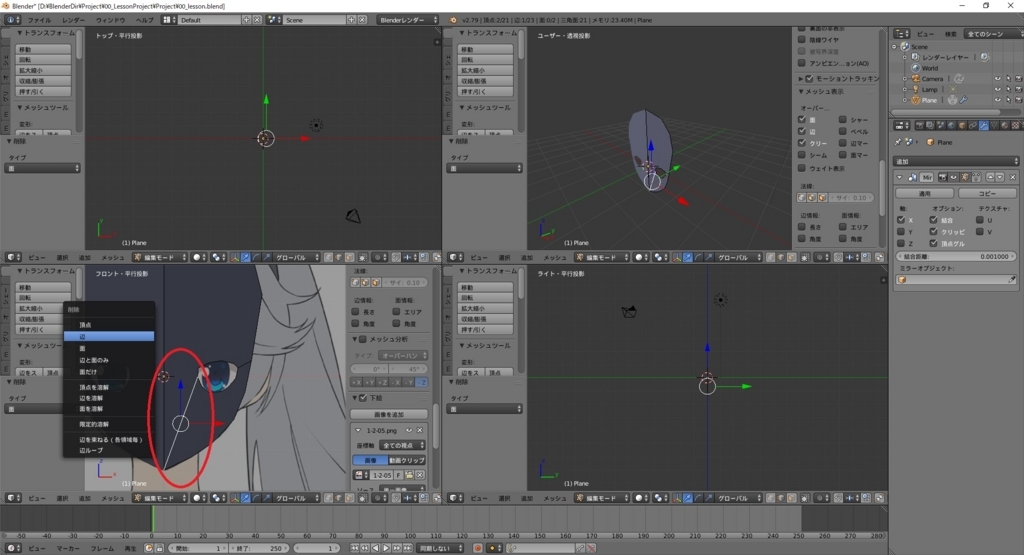Click the eyedropper for mirror object
This screenshot has width=1024, height=555.
click(1012, 280)
